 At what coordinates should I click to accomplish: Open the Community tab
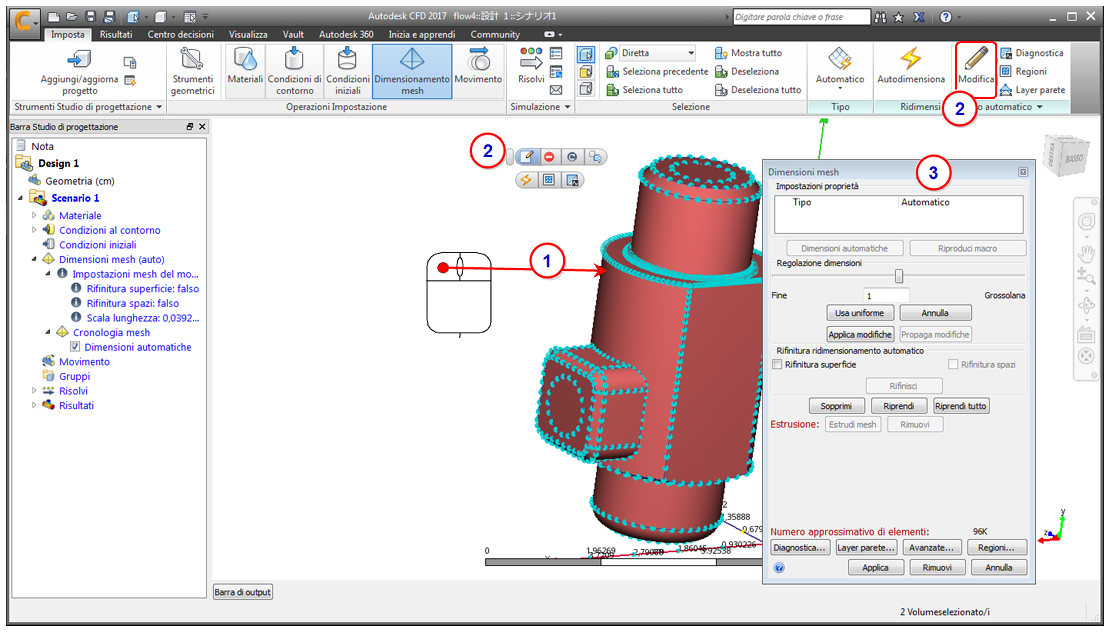click(495, 35)
